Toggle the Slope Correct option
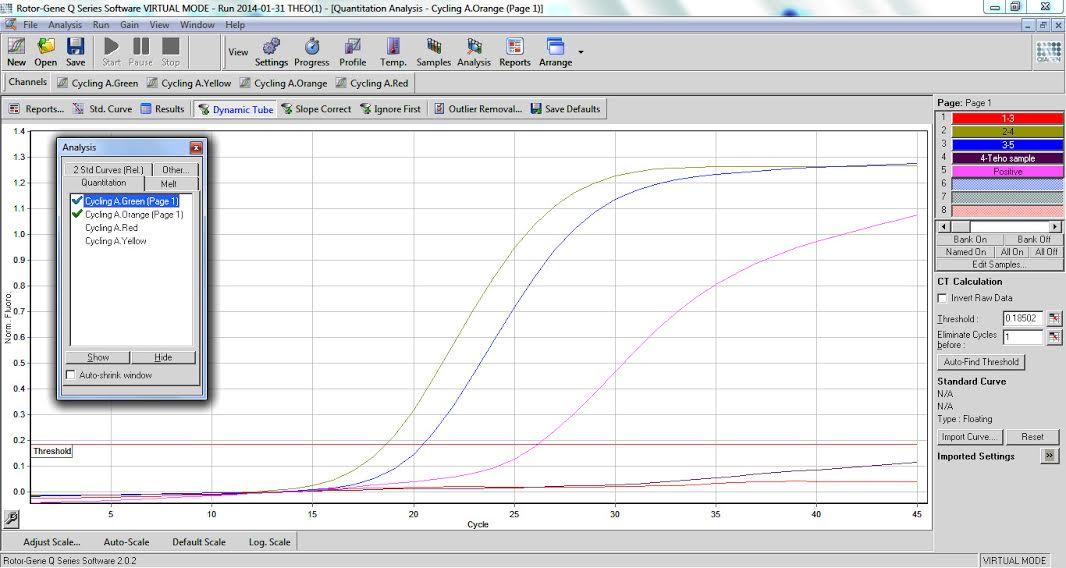Screen dimensions: 1066x568 (x=316, y=109)
